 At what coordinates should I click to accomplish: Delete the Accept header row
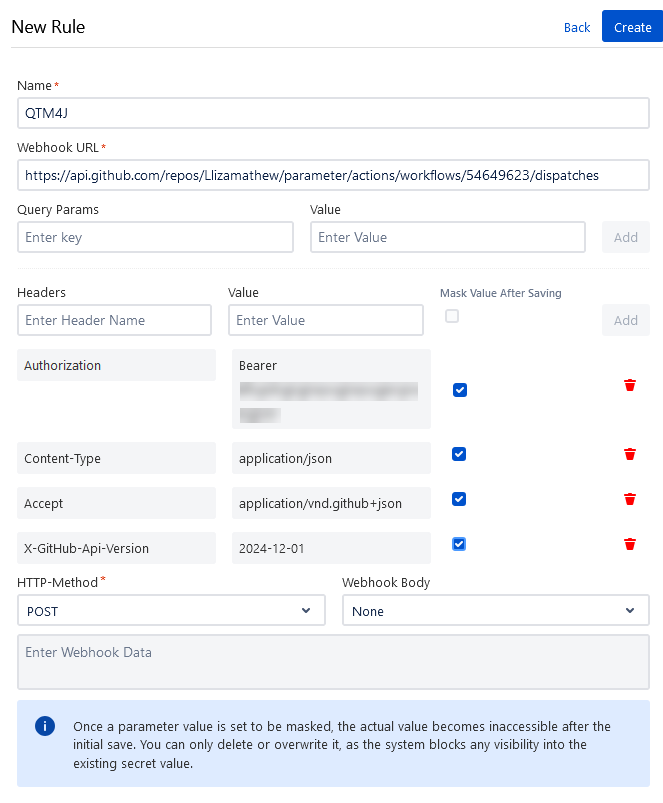click(629, 499)
